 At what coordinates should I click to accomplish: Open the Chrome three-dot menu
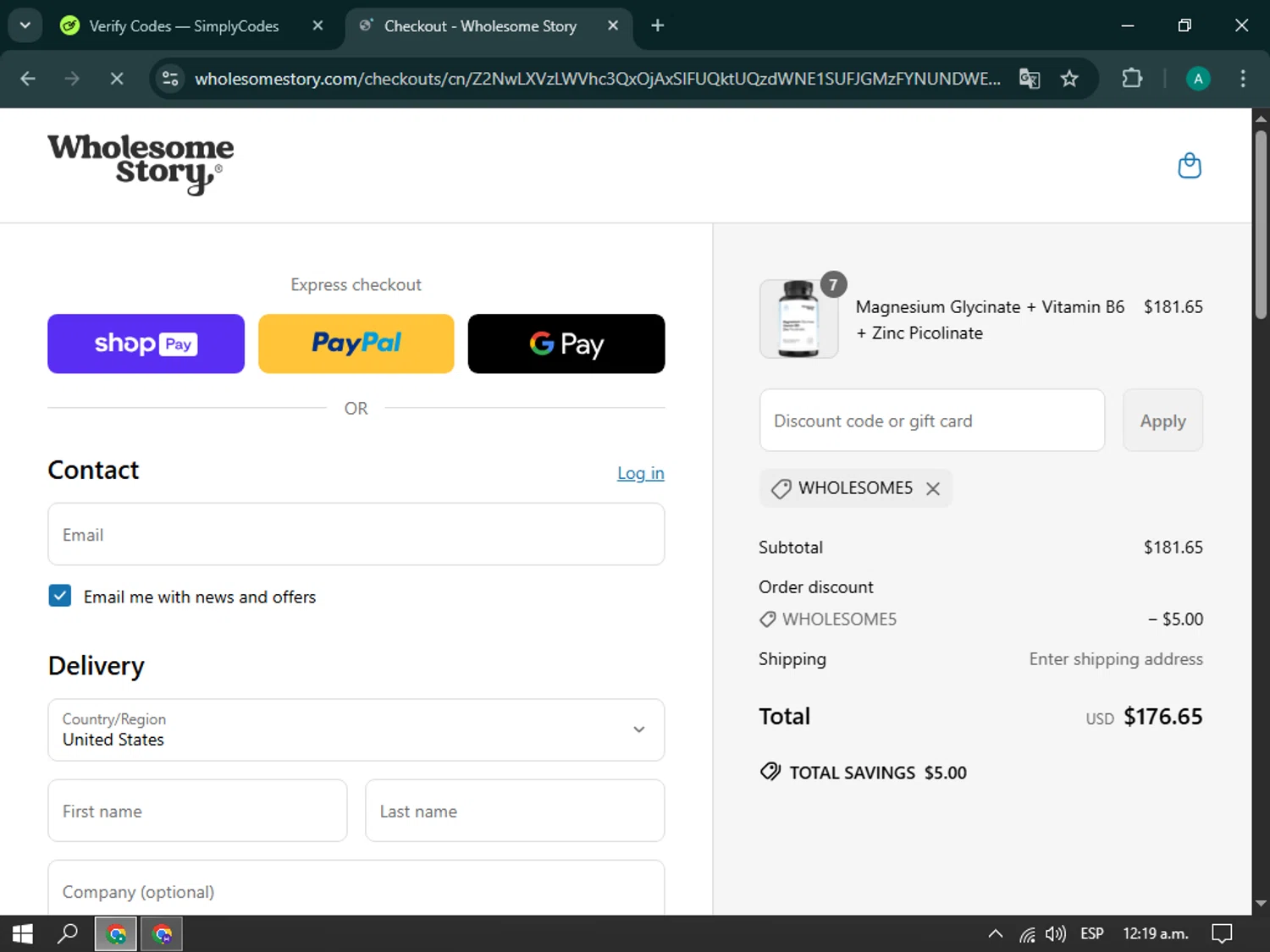click(x=1243, y=79)
